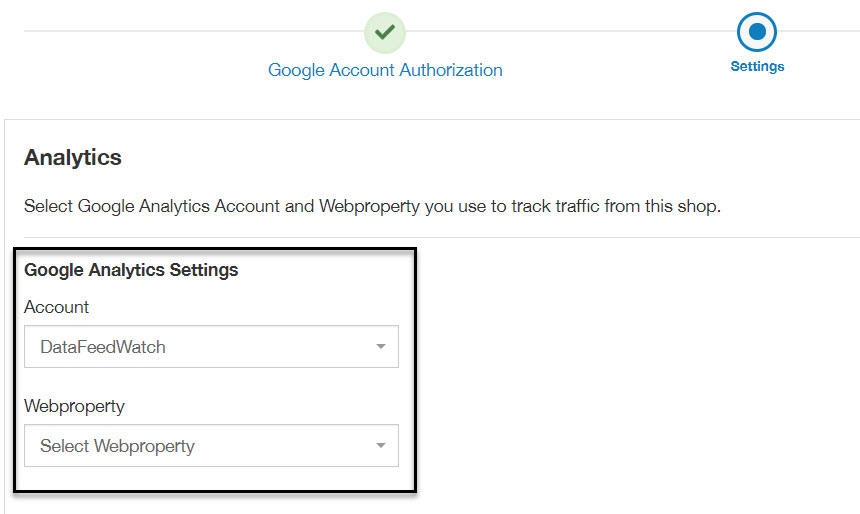Click the Webproperty field label
Viewport: 860px width, 514px height.
pos(75,406)
